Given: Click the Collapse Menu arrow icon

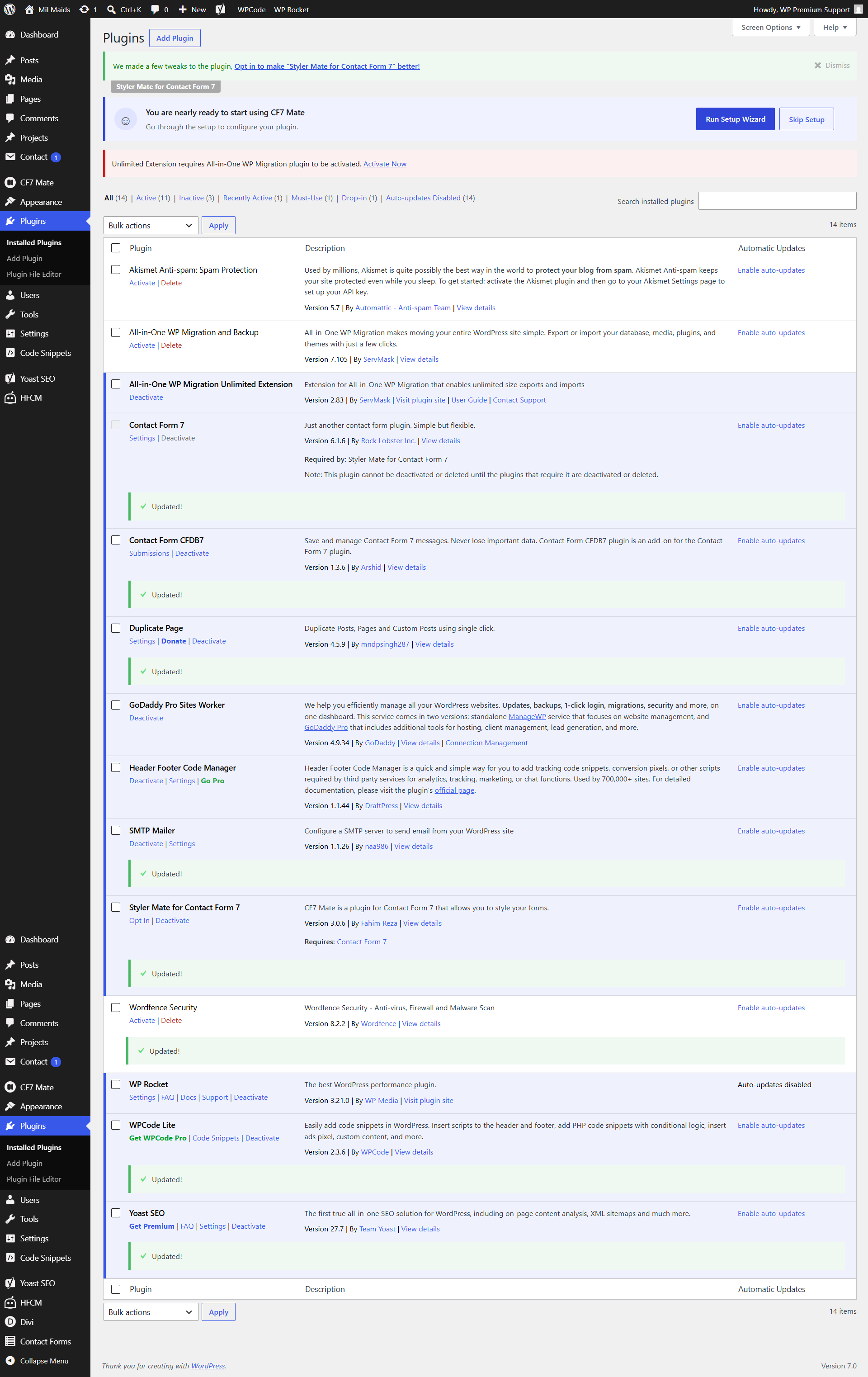Looking at the screenshot, I should tap(10, 1360).
